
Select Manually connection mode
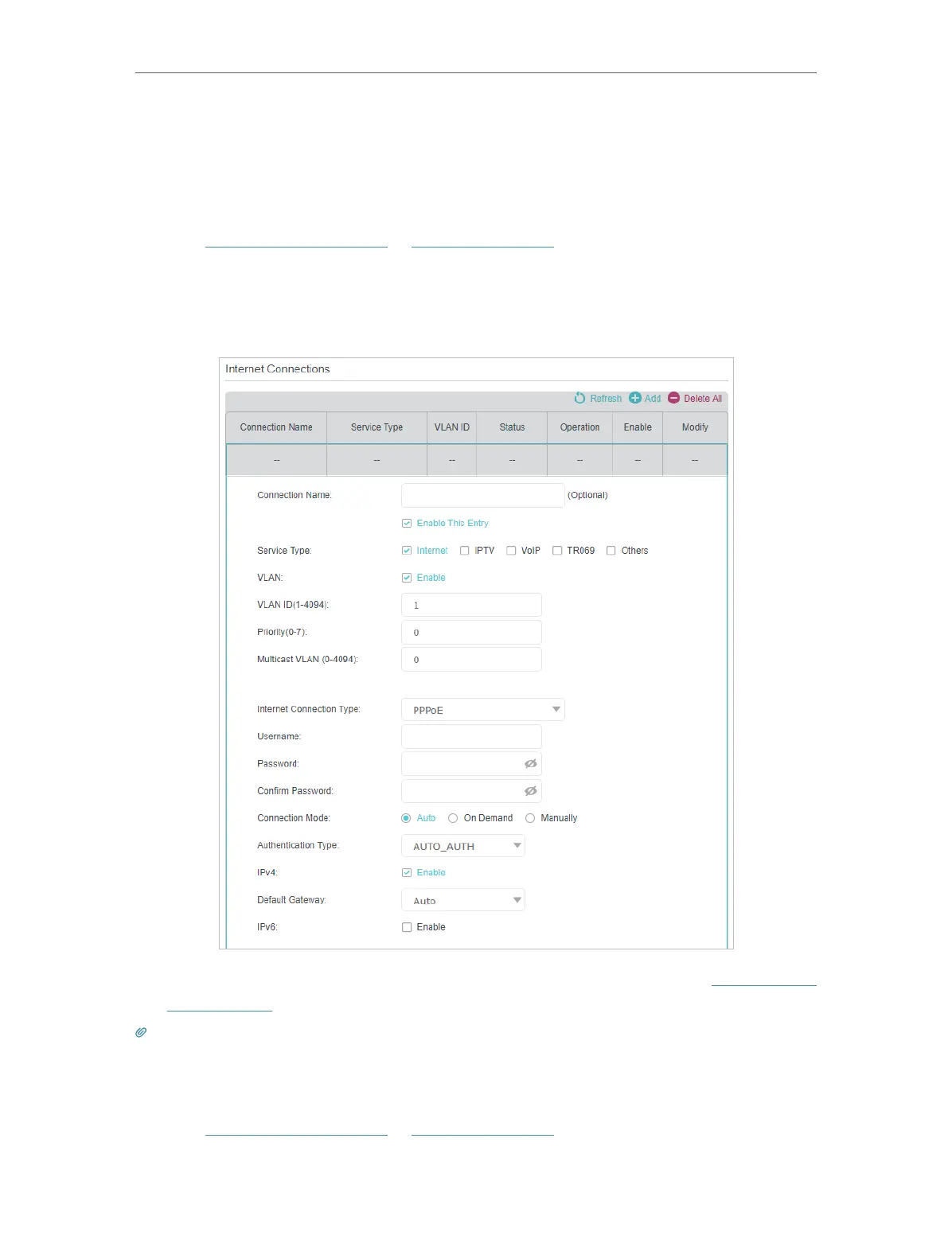pyautogui.click(x=530, y=818)
